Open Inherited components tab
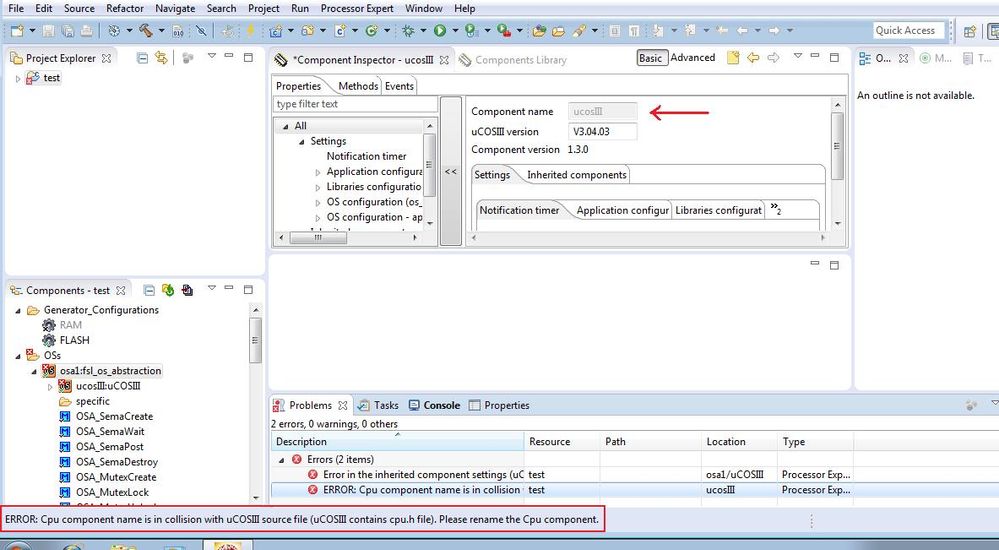The image size is (999, 550). [577, 175]
